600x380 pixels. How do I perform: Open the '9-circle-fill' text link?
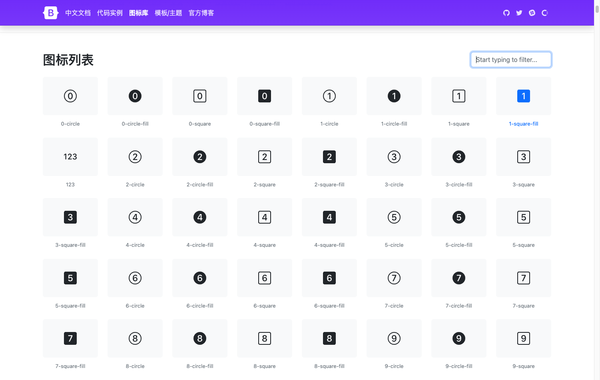tap(459, 366)
